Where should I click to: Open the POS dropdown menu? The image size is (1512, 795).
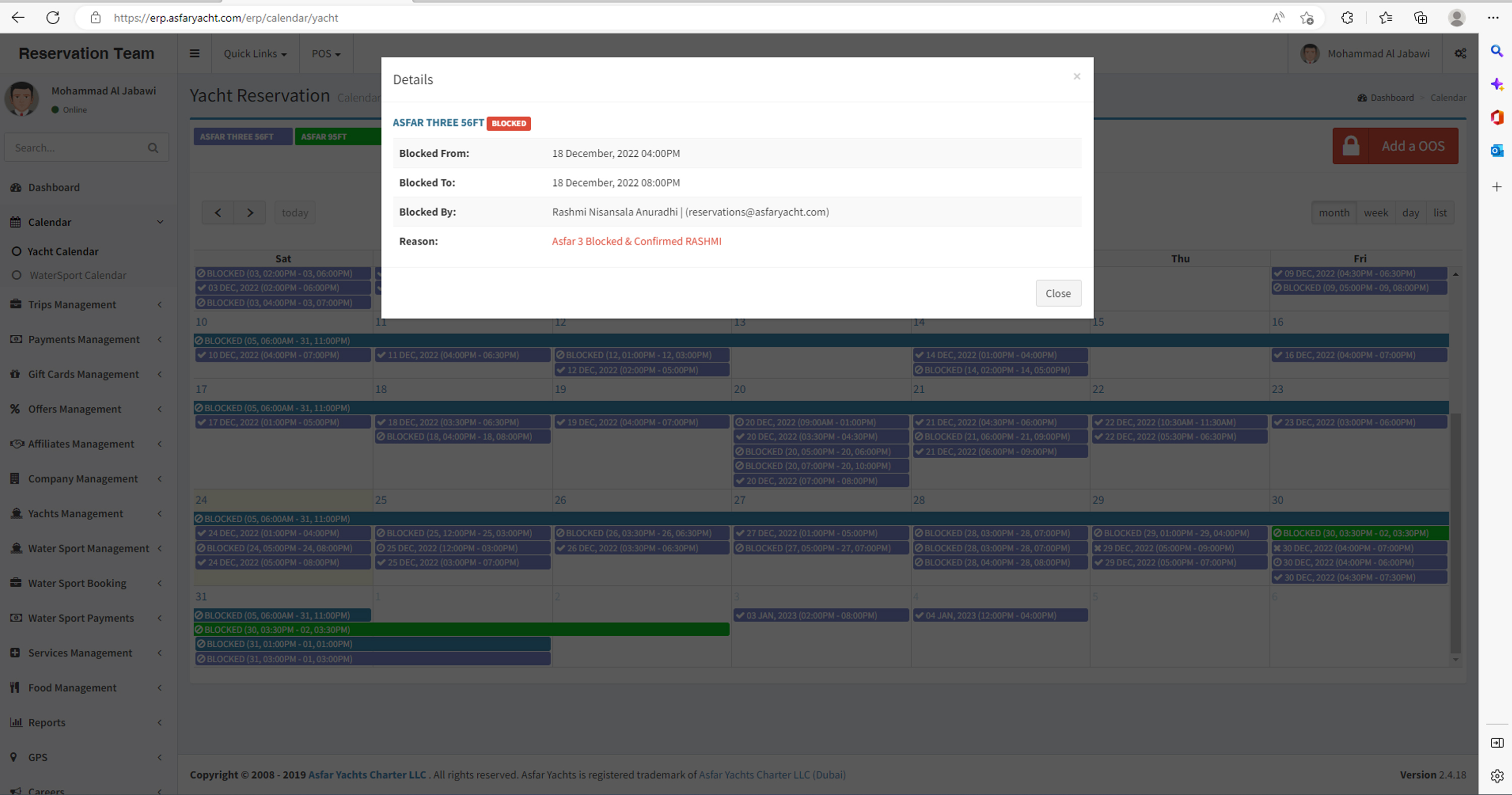pos(326,53)
